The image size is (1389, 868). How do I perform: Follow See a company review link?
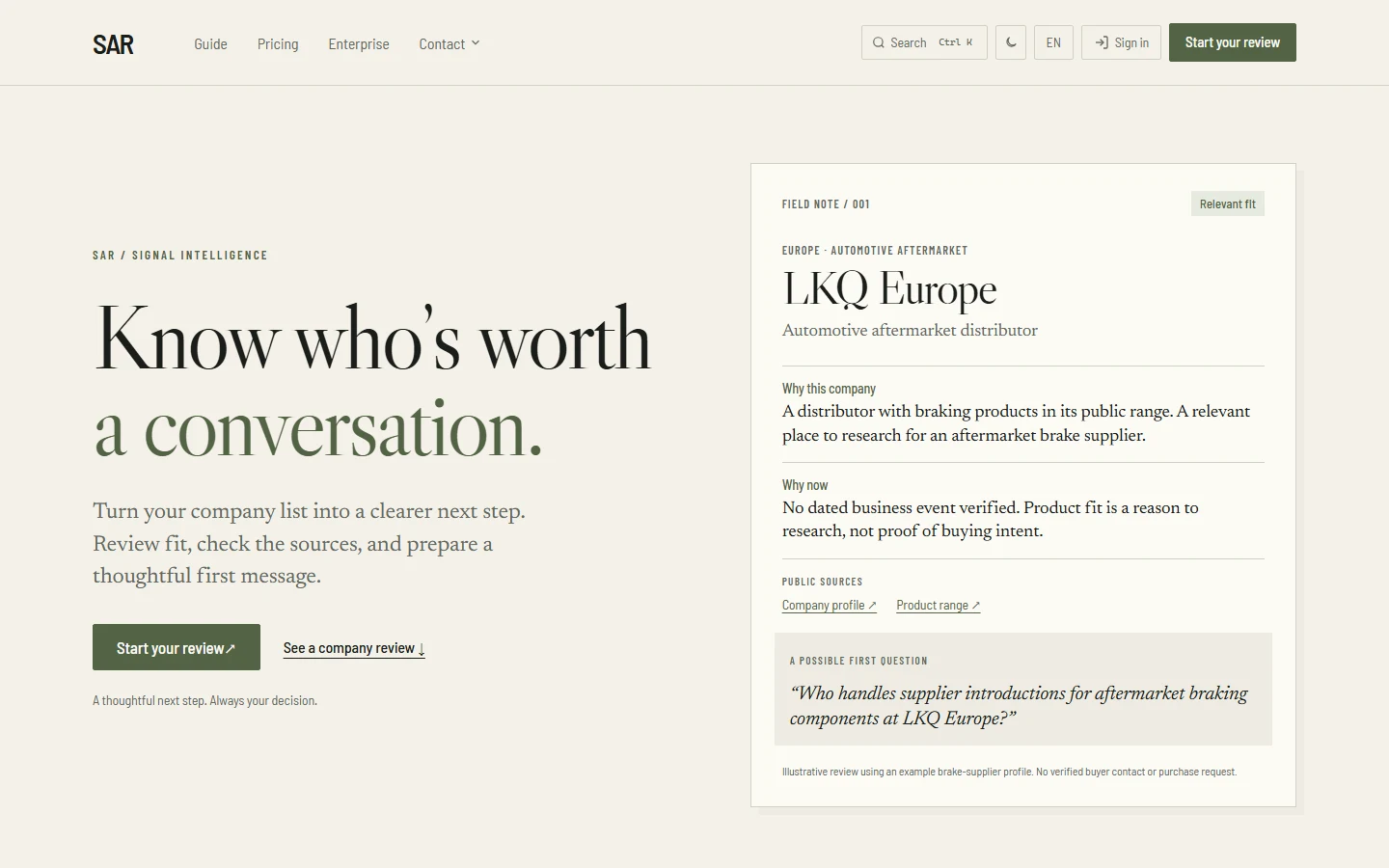pyautogui.click(x=354, y=648)
